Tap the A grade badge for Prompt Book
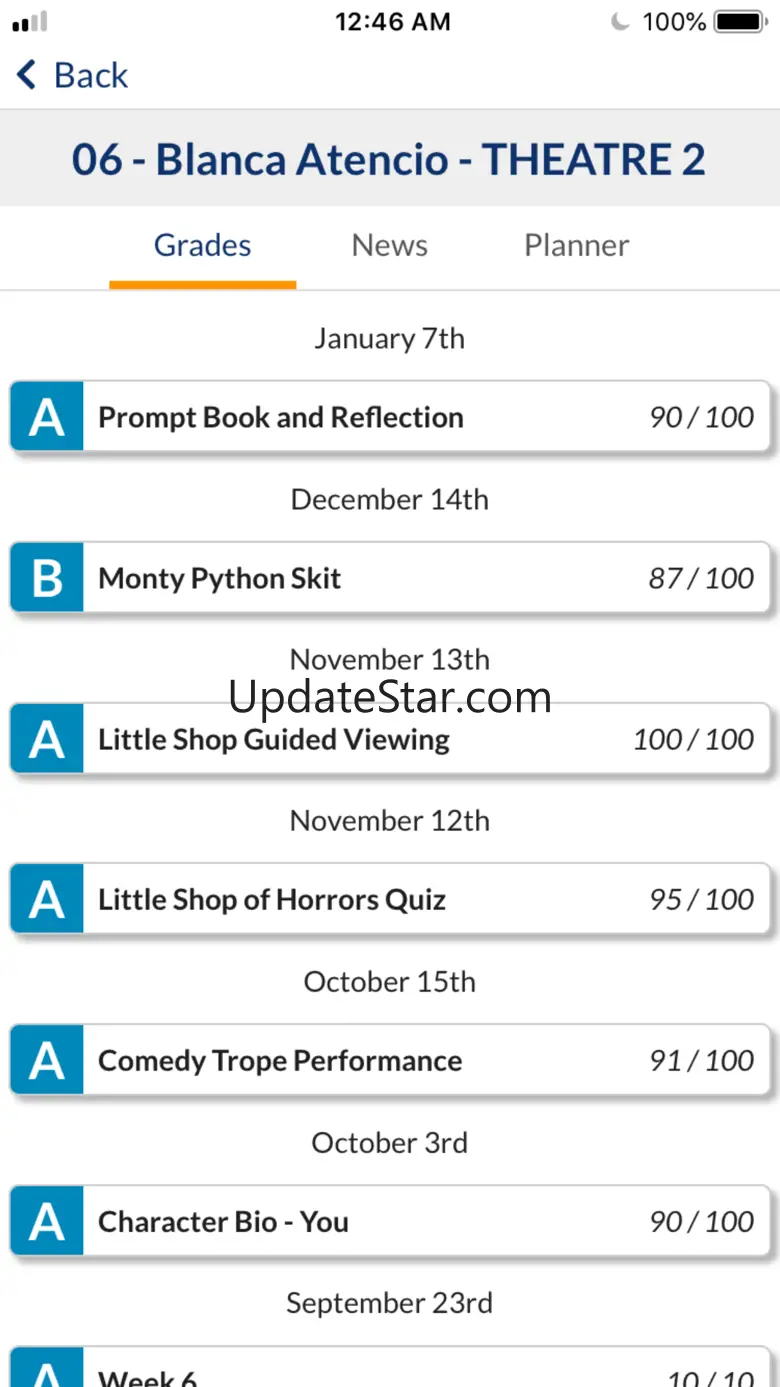 click(x=47, y=417)
